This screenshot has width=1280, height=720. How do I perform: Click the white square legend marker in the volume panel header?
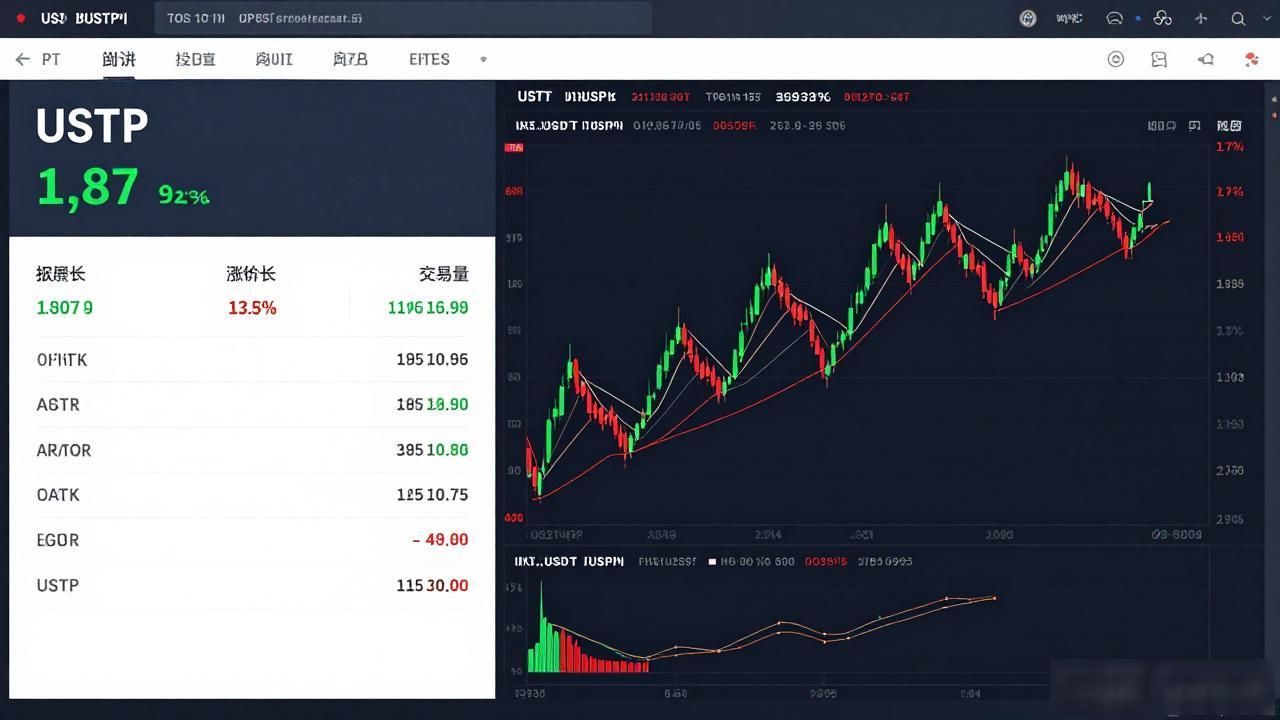tap(712, 562)
